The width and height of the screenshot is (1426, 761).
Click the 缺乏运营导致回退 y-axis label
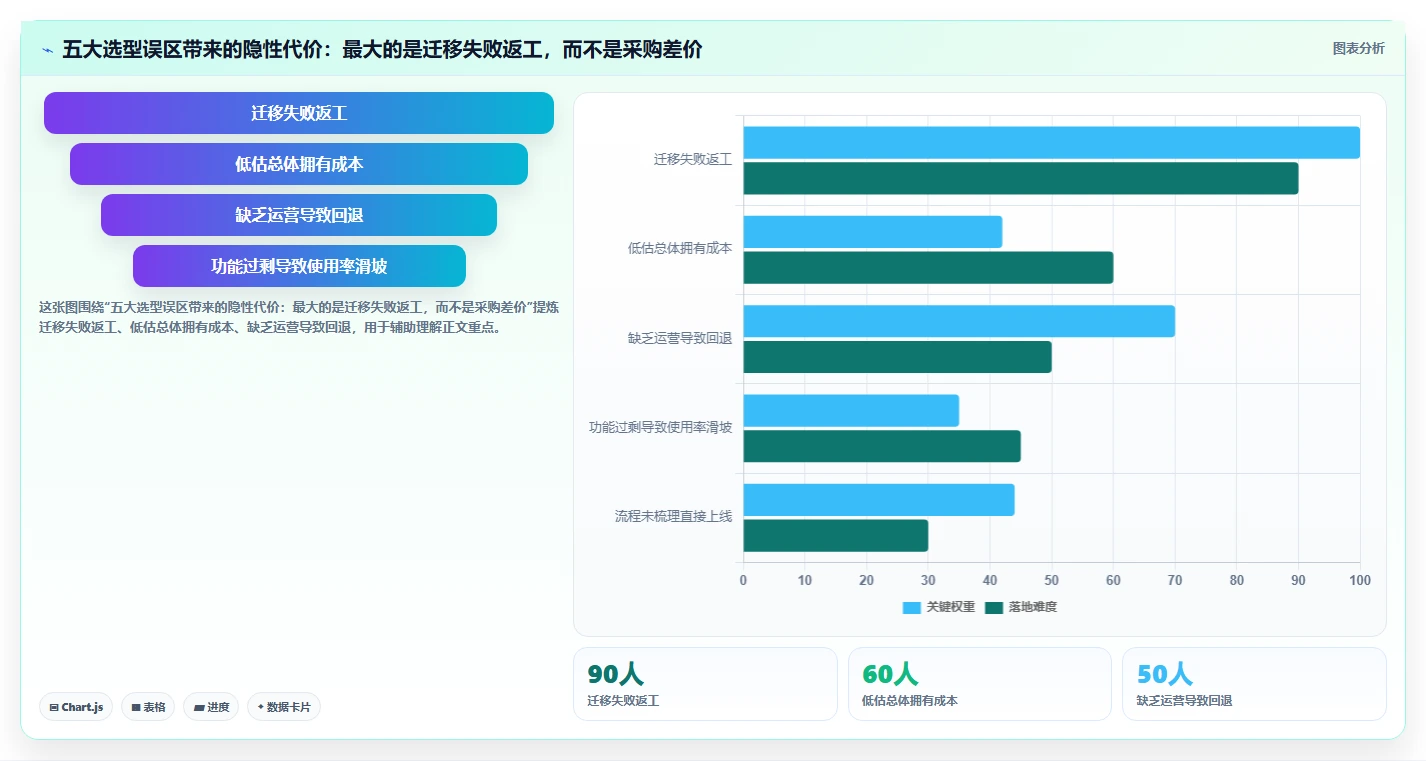pyautogui.click(x=680, y=338)
